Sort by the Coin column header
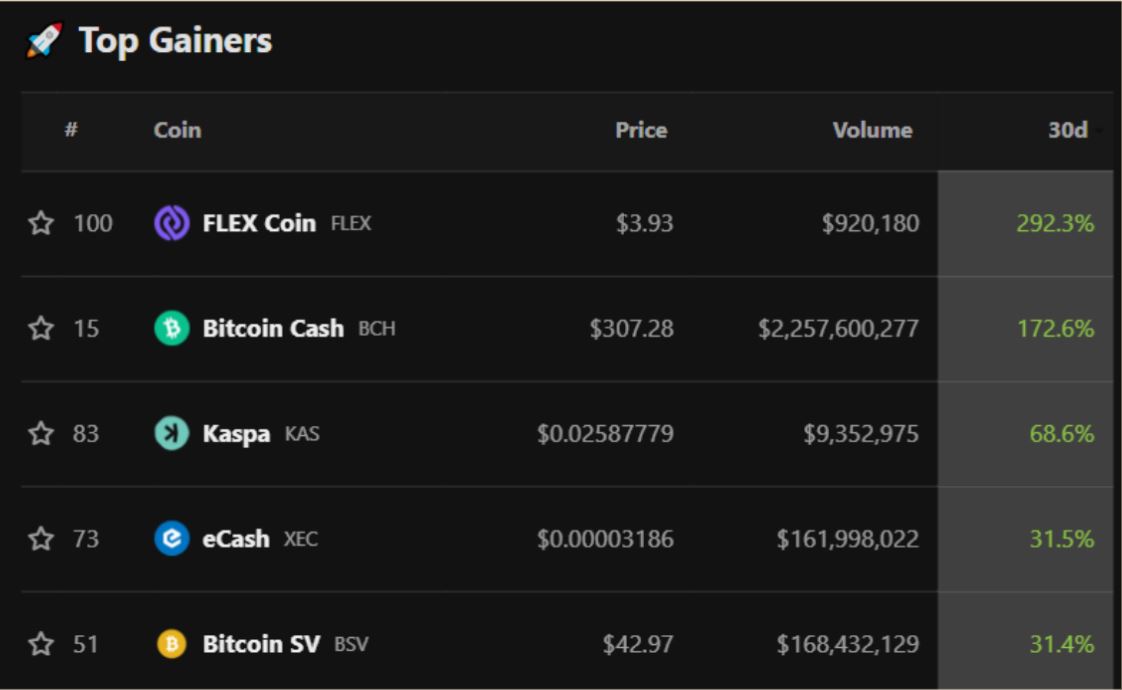 click(177, 131)
